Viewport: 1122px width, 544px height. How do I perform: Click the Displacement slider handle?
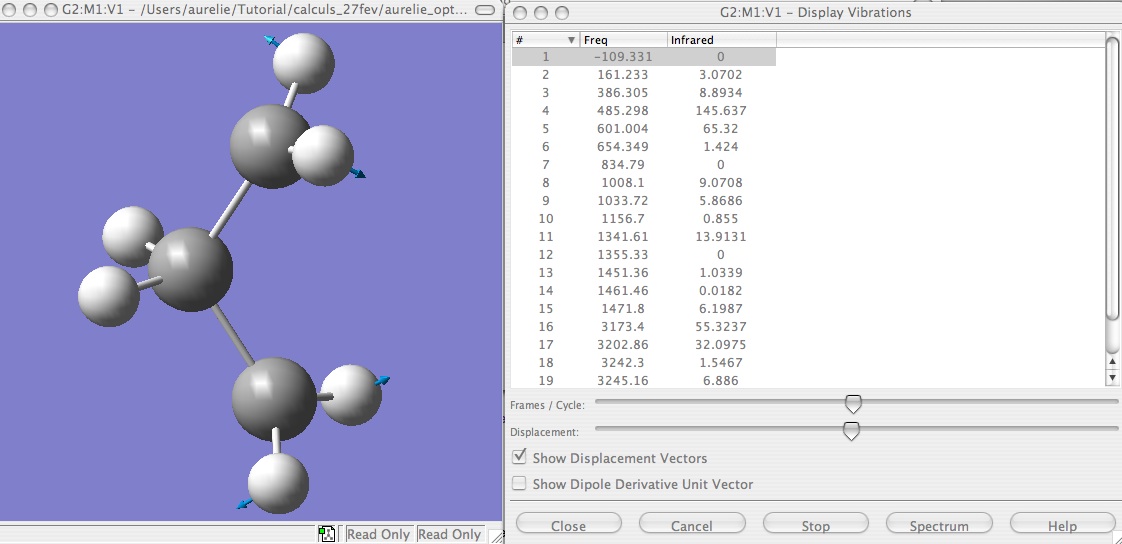851,431
